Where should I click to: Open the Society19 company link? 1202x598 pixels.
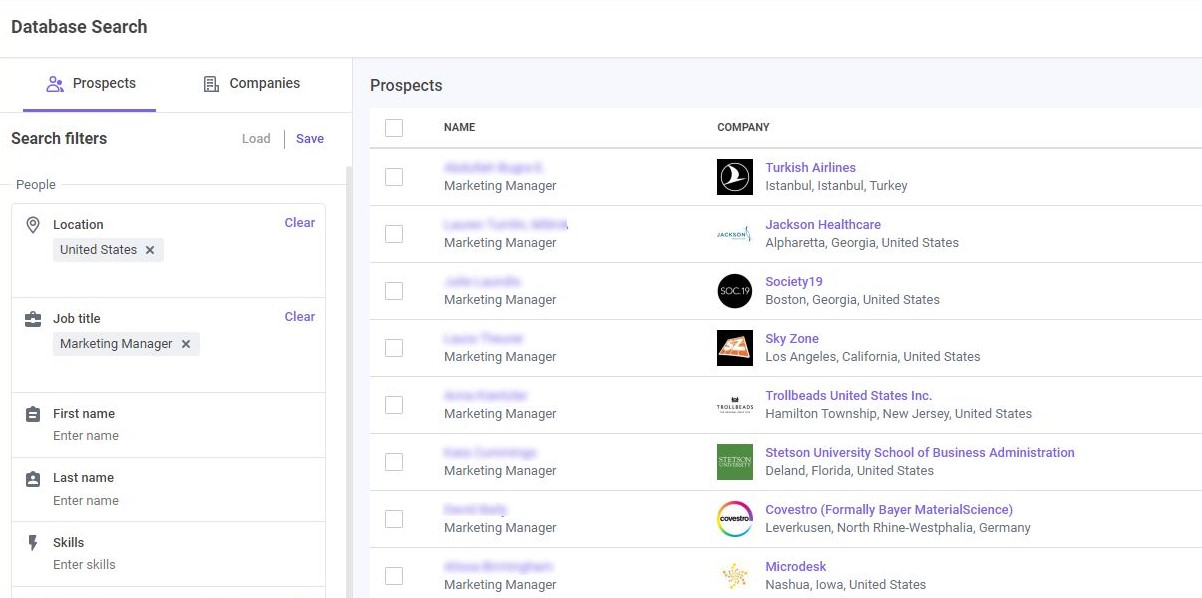pyautogui.click(x=794, y=282)
